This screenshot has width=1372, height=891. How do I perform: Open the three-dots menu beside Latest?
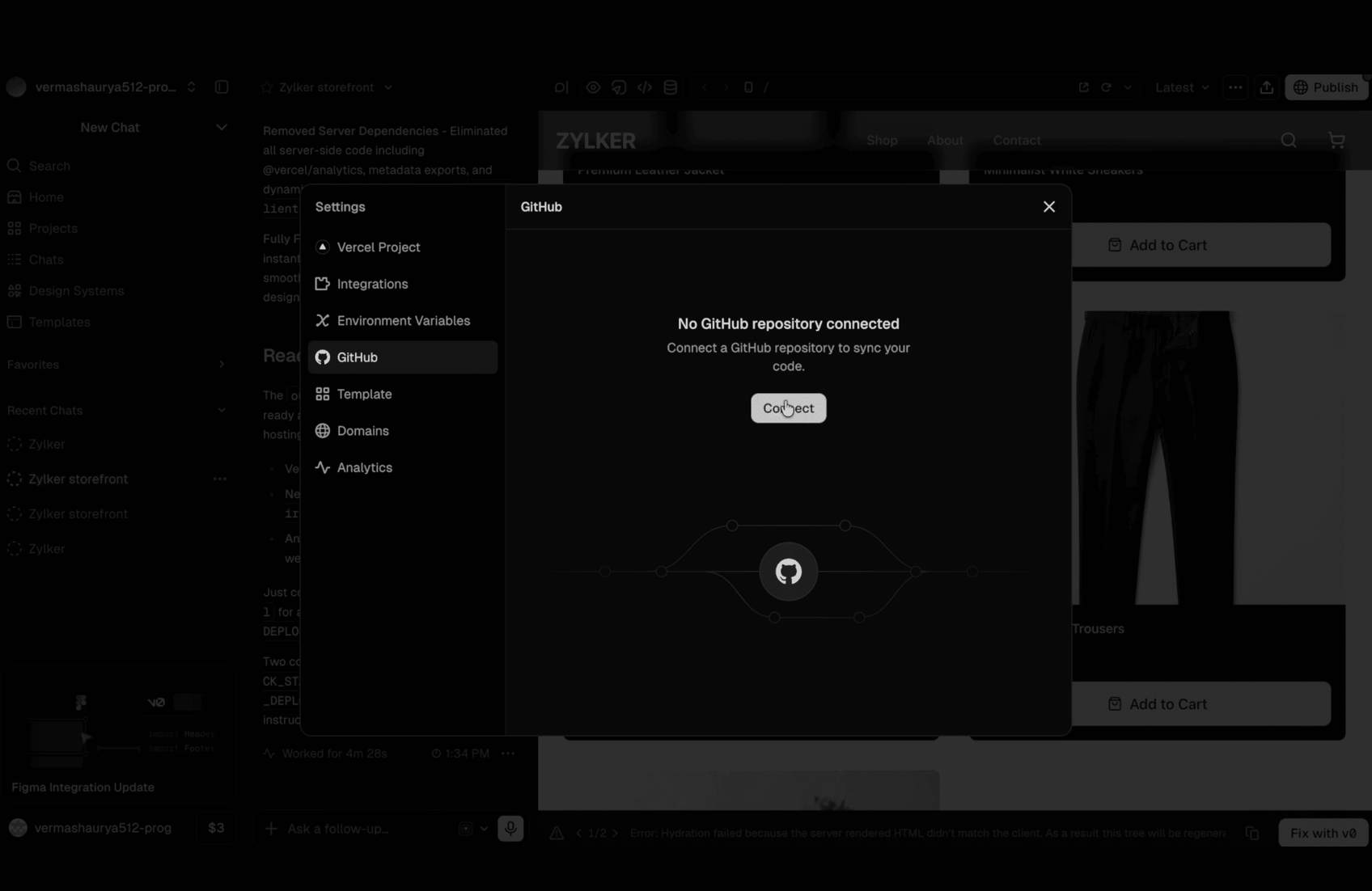tap(1234, 87)
